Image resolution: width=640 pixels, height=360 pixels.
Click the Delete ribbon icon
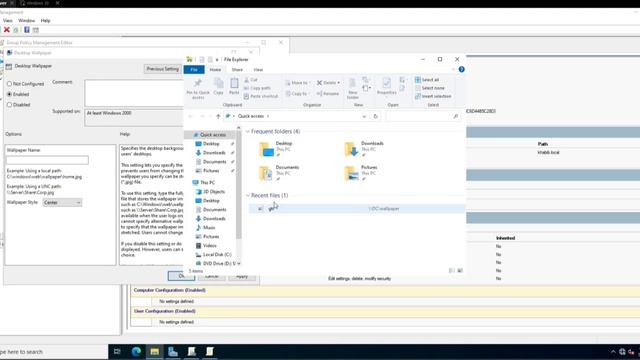328,83
